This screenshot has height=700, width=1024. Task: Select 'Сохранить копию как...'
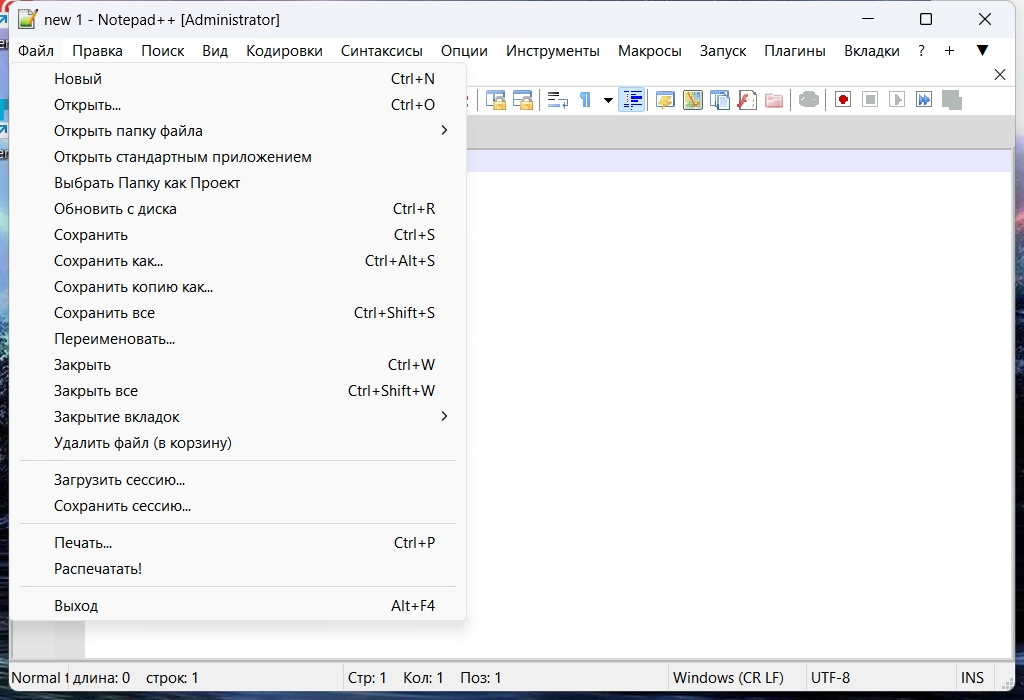coord(238,287)
